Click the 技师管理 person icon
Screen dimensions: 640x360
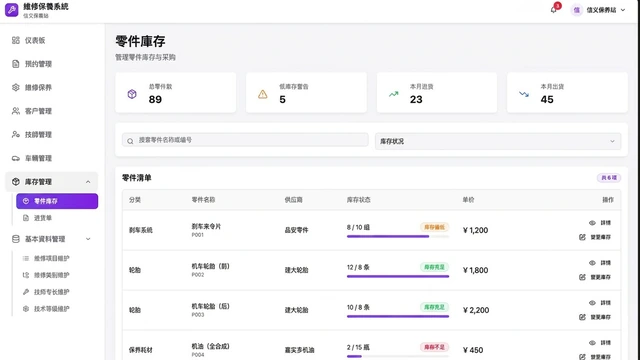16,134
